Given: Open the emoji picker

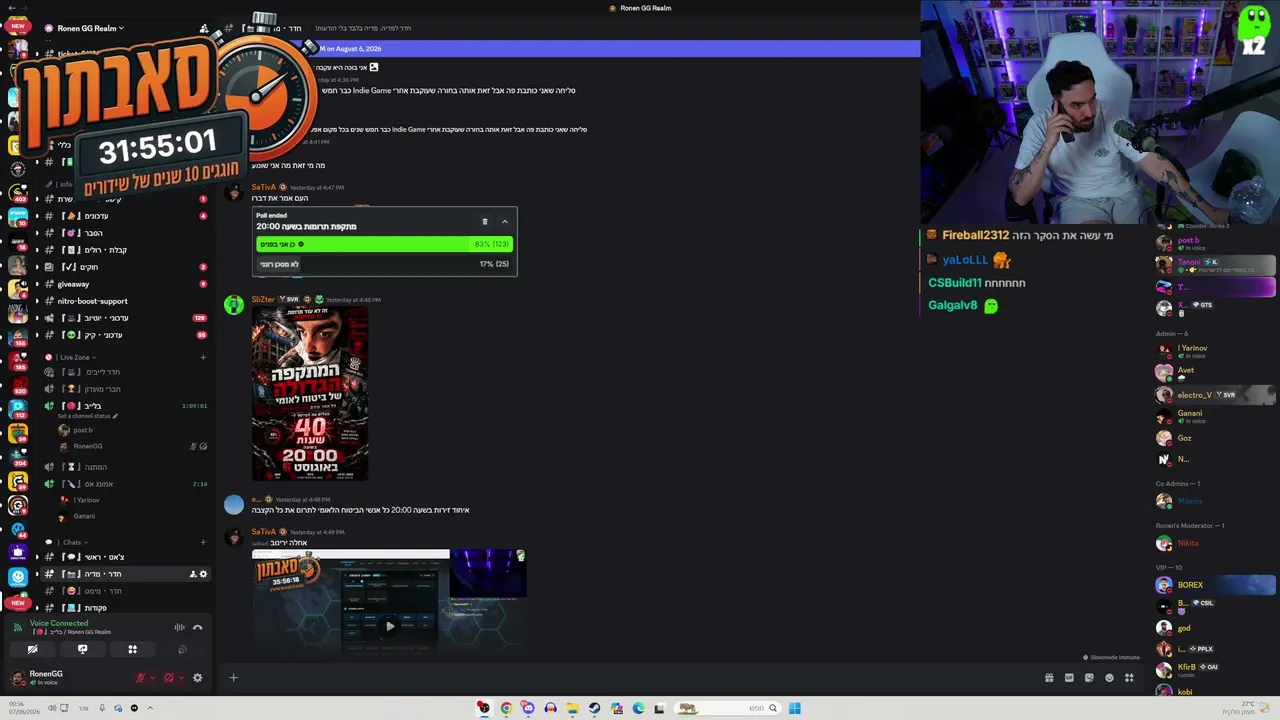Looking at the screenshot, I should (1109, 678).
